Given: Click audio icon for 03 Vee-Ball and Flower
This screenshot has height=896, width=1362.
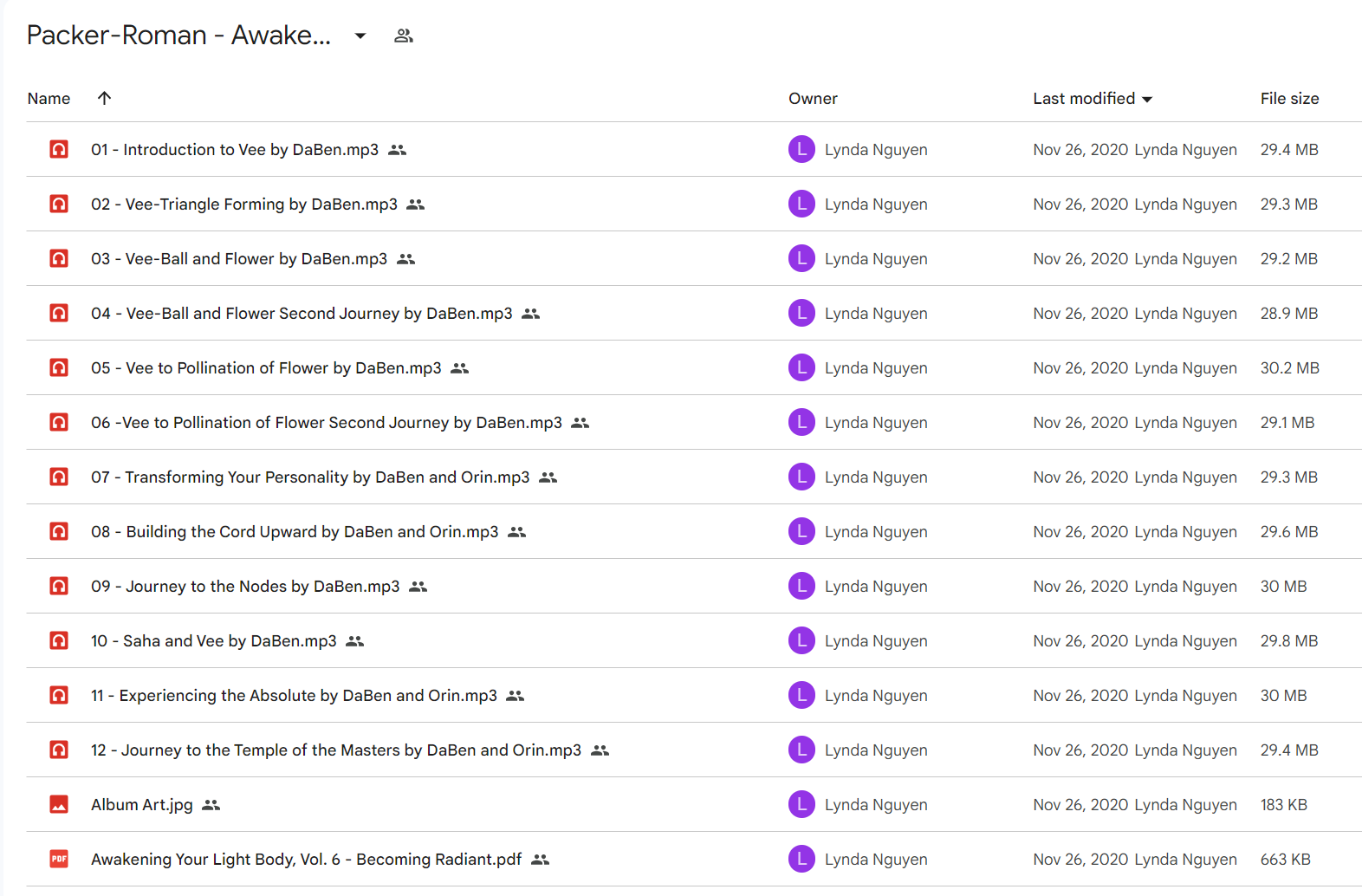Looking at the screenshot, I should [59, 258].
